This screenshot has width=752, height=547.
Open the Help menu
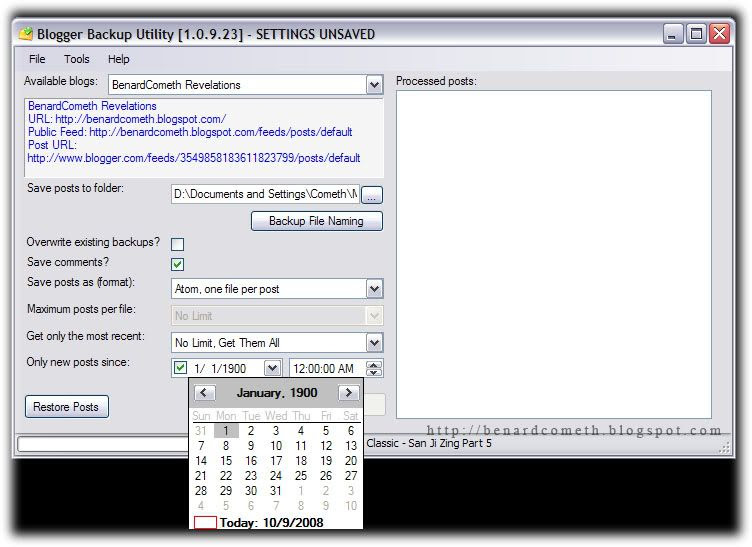point(118,59)
